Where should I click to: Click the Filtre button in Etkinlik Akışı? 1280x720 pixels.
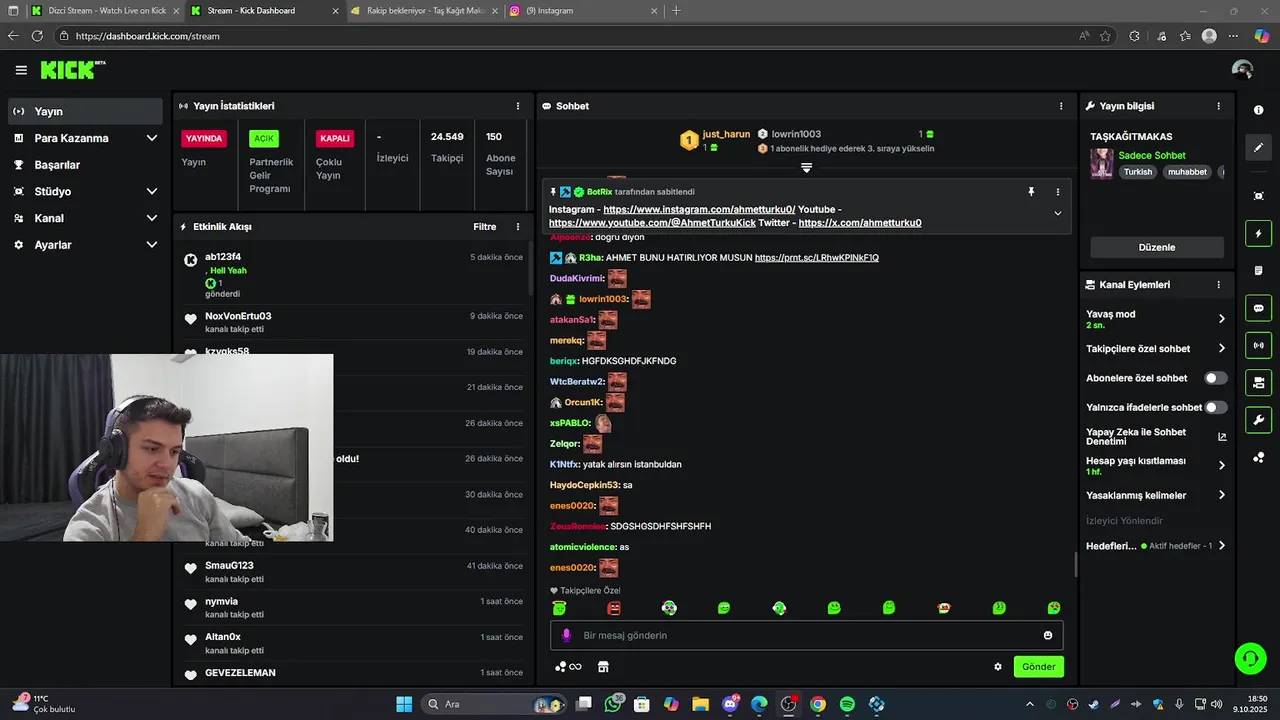(x=484, y=227)
